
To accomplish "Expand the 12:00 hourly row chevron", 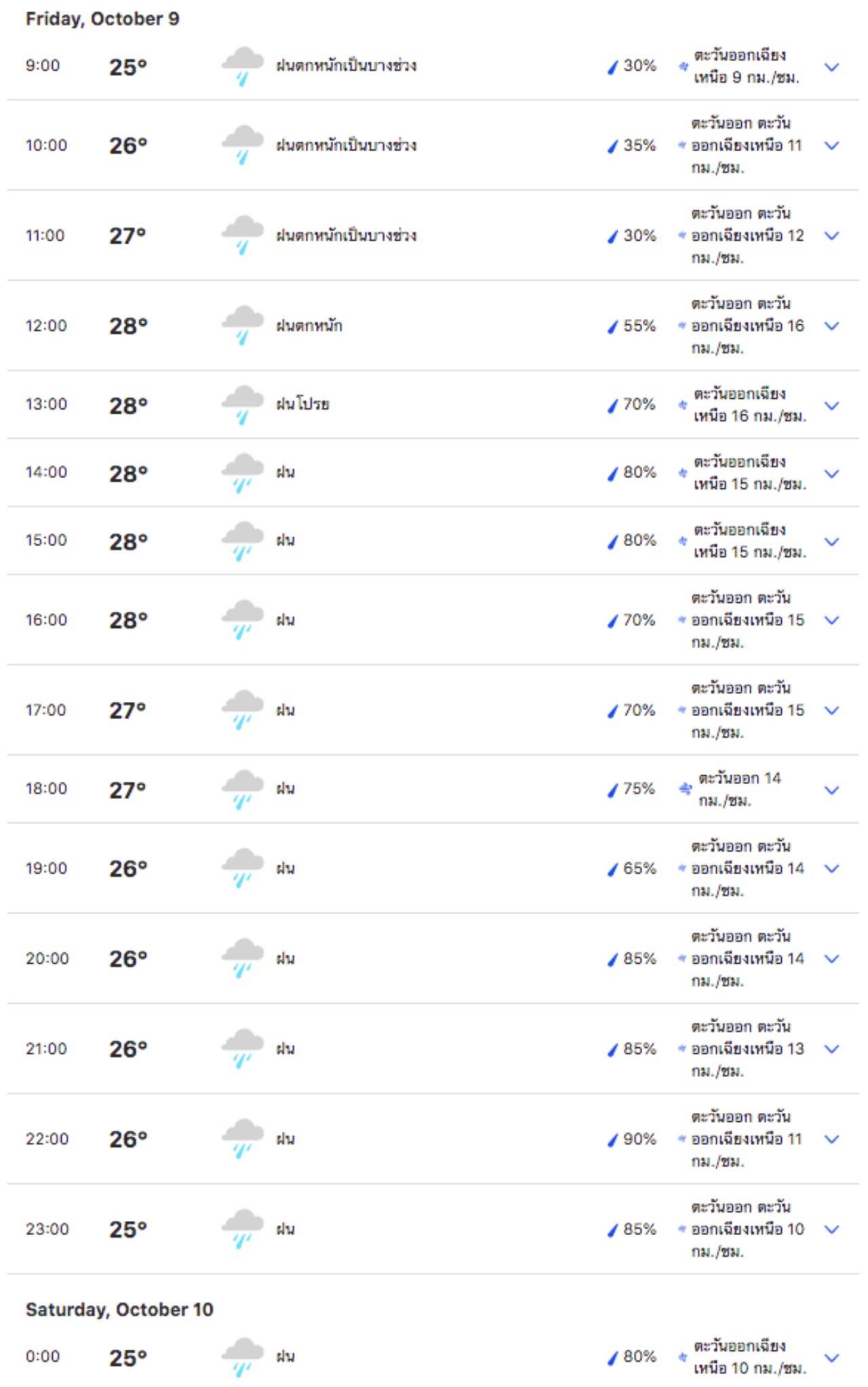I will click(831, 326).
